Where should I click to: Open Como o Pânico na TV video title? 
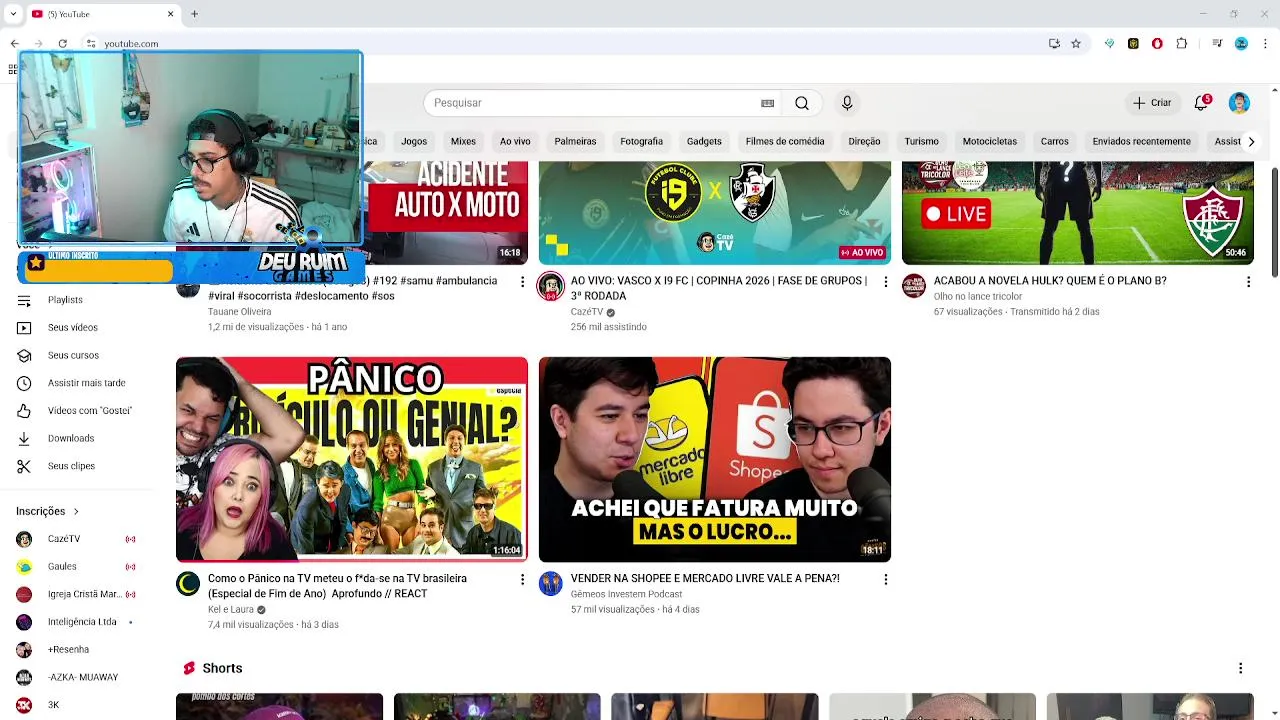tap(337, 586)
